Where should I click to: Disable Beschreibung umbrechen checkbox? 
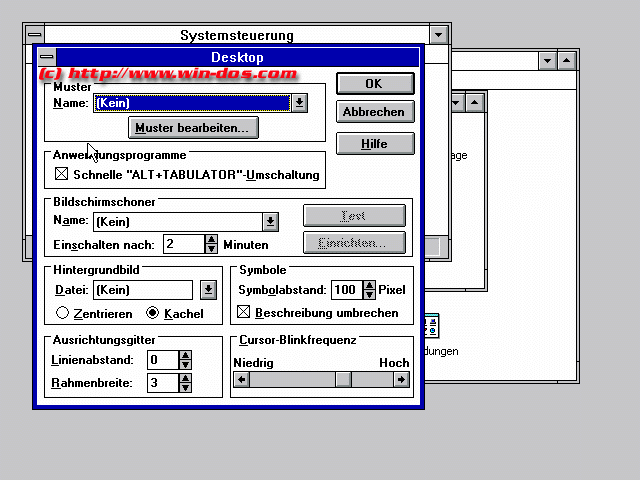pyautogui.click(x=243, y=313)
